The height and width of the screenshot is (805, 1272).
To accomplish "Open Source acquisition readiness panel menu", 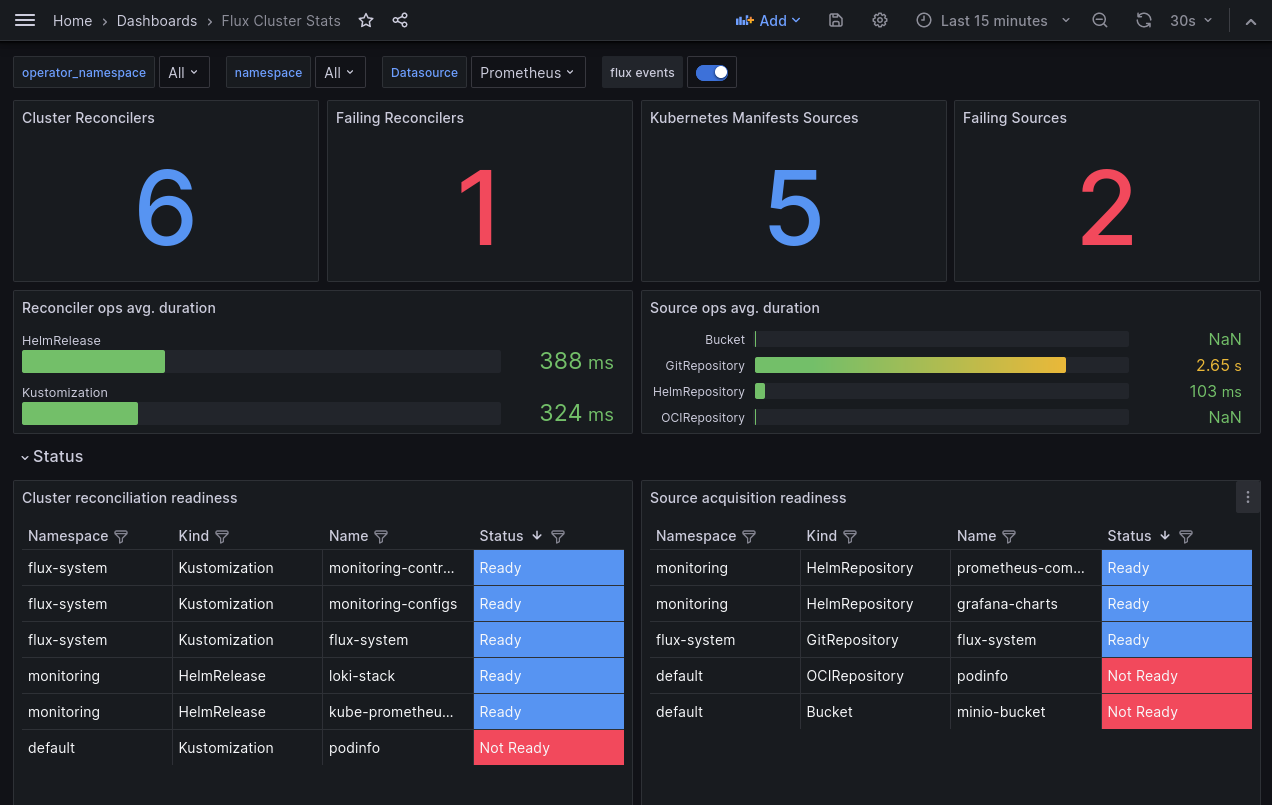I will click(x=1247, y=496).
